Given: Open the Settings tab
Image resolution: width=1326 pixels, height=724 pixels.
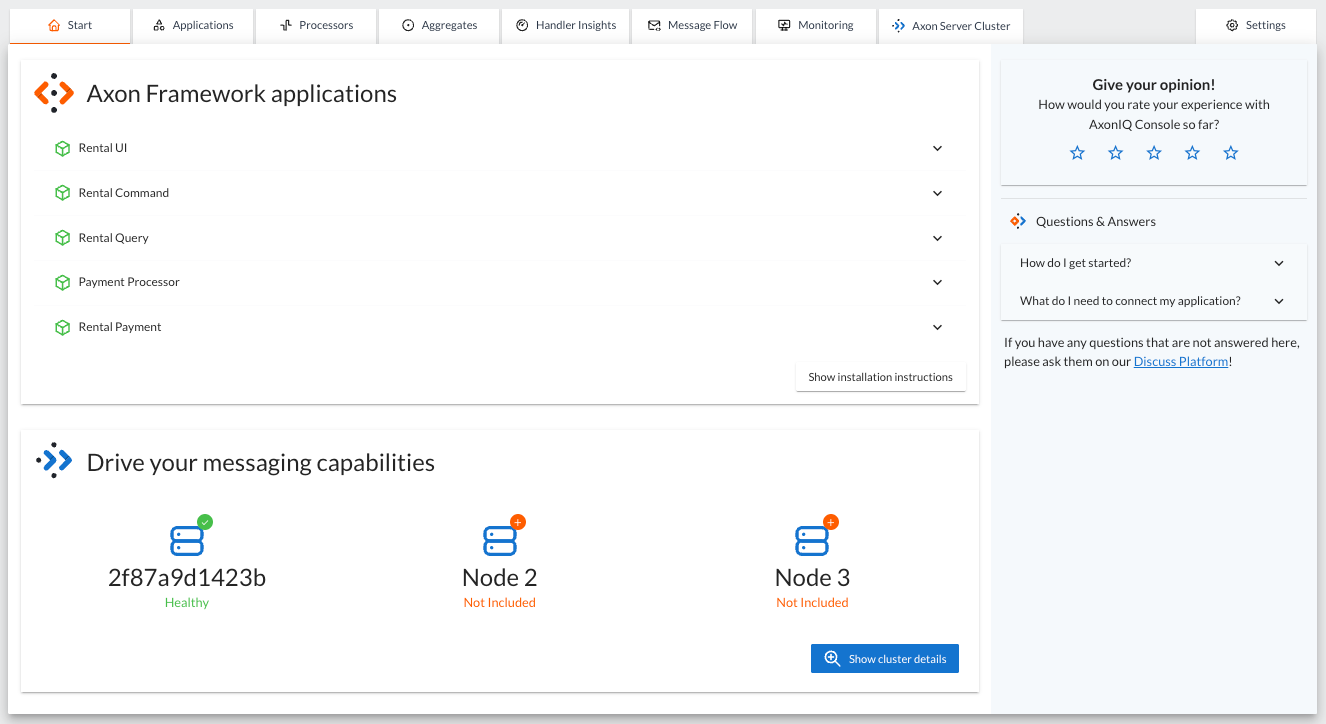Looking at the screenshot, I should [x=1256, y=26].
